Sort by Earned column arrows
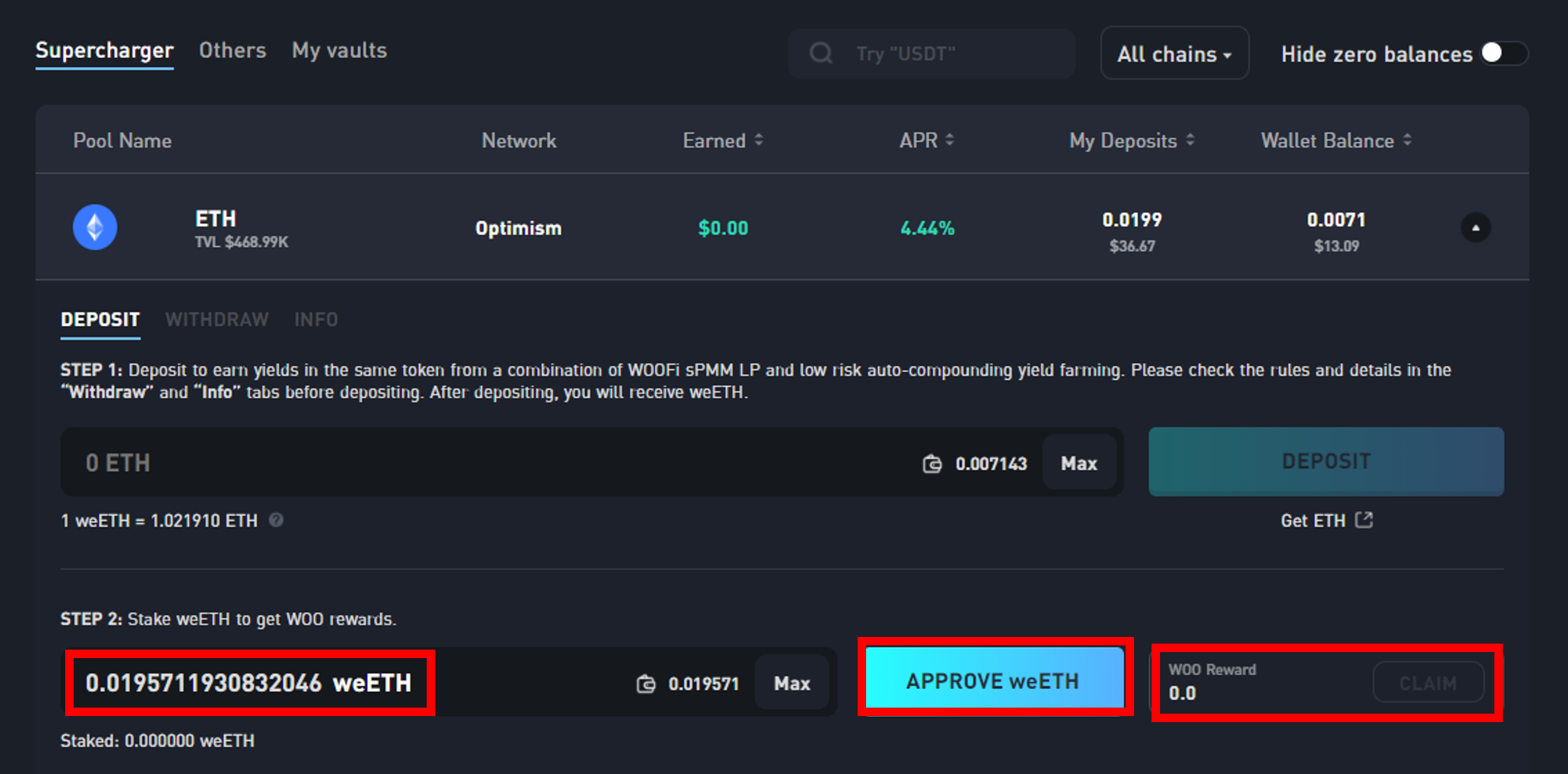The height and width of the screenshot is (774, 1568). click(759, 140)
